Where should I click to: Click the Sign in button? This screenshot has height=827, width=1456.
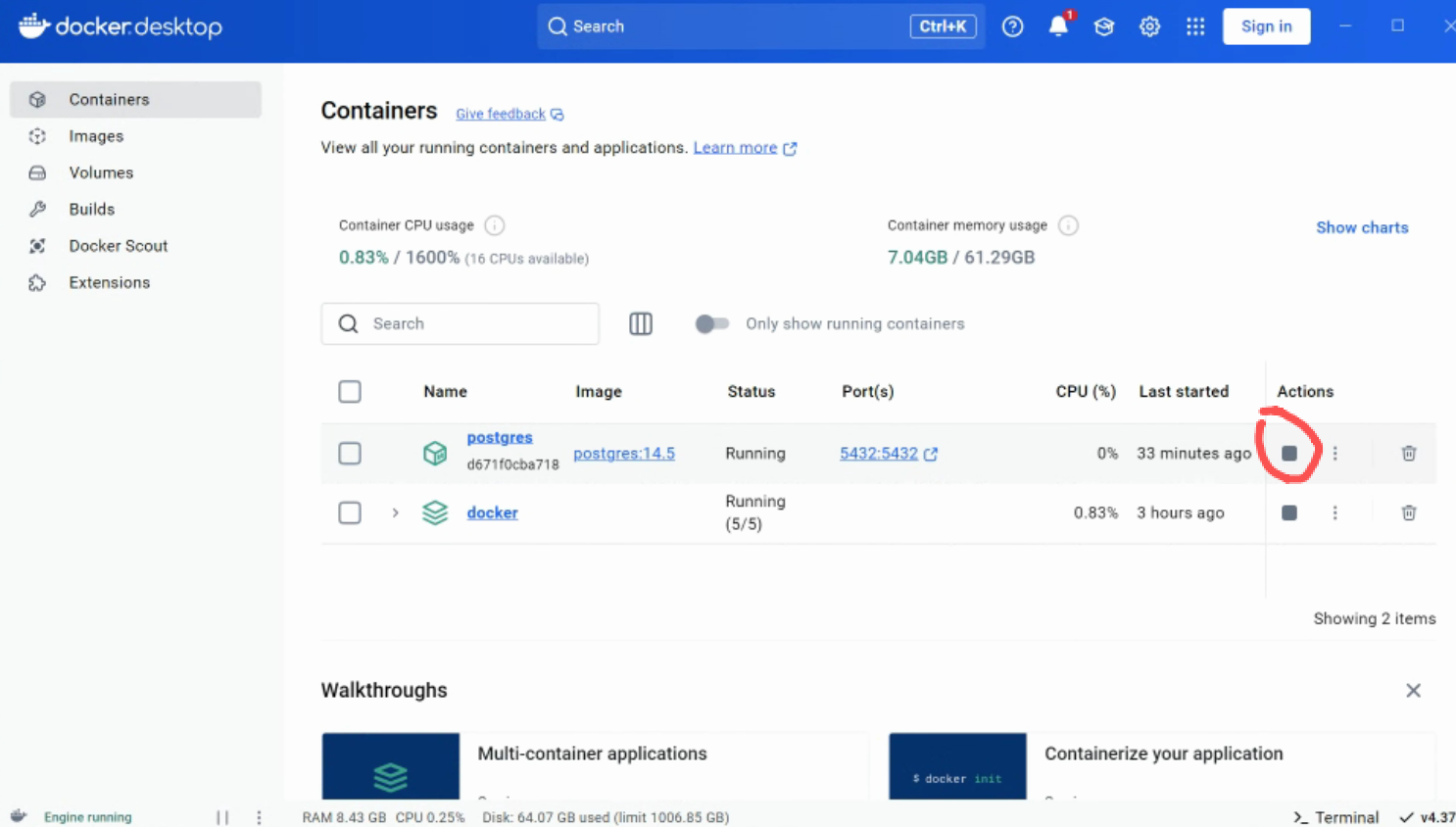[1266, 26]
